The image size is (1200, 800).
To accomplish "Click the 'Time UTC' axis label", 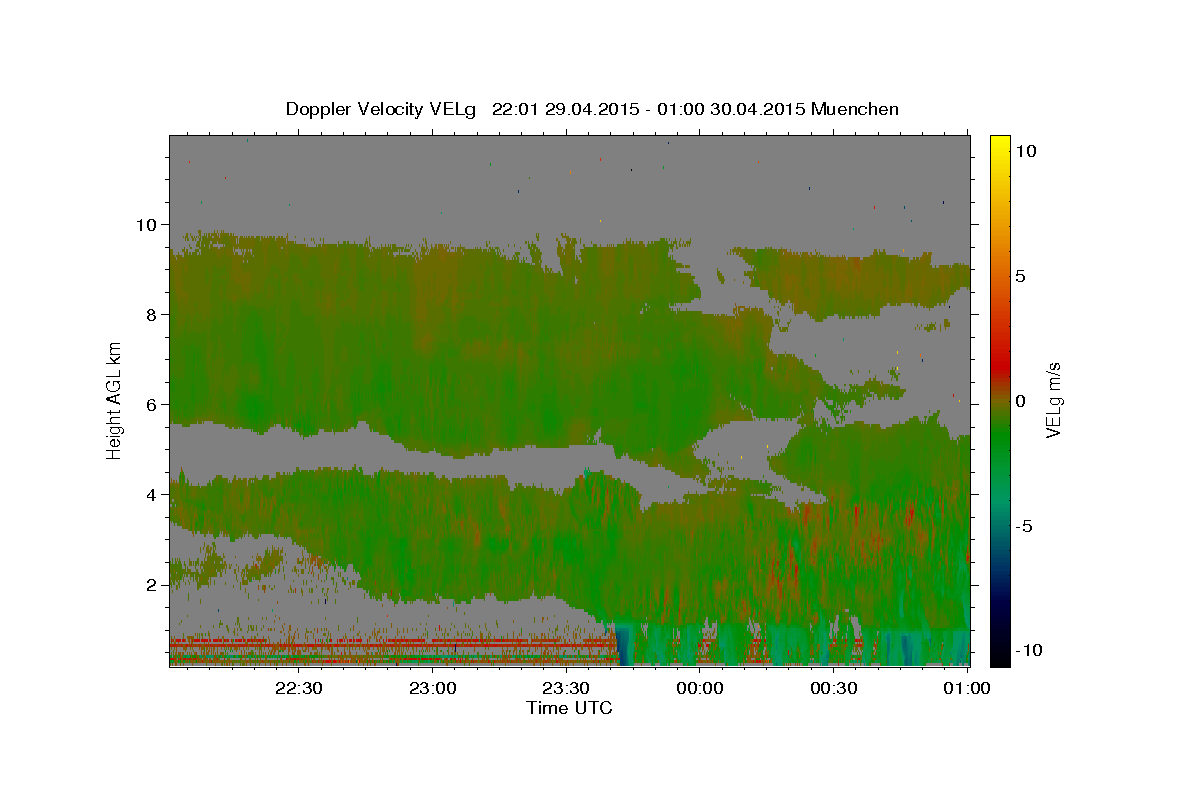I will 569,708.
